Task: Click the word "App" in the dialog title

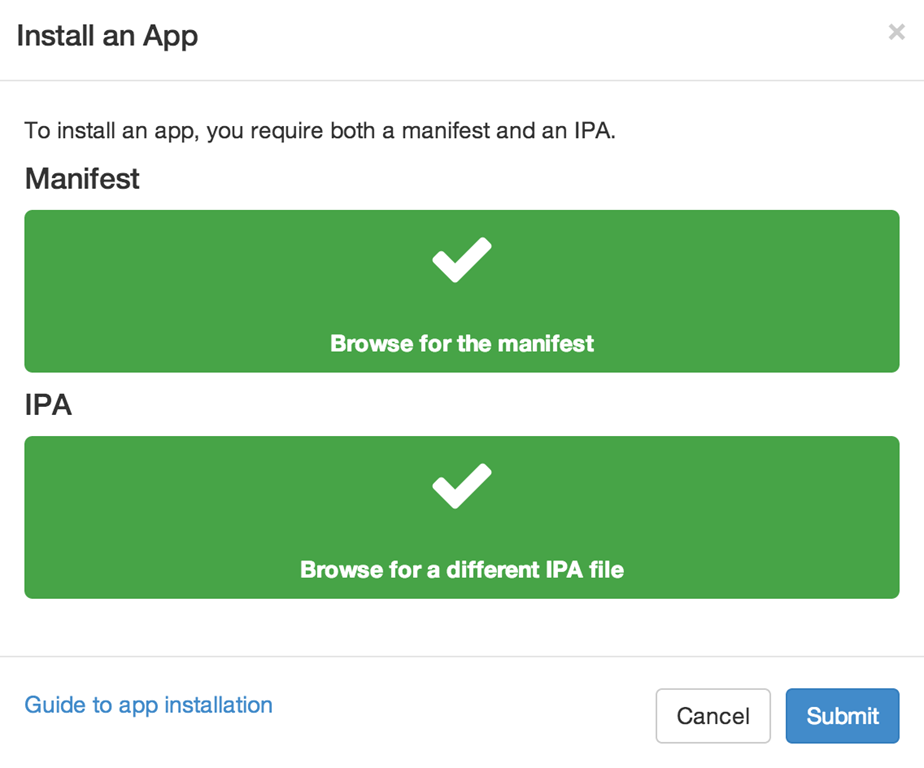Action: pos(170,37)
